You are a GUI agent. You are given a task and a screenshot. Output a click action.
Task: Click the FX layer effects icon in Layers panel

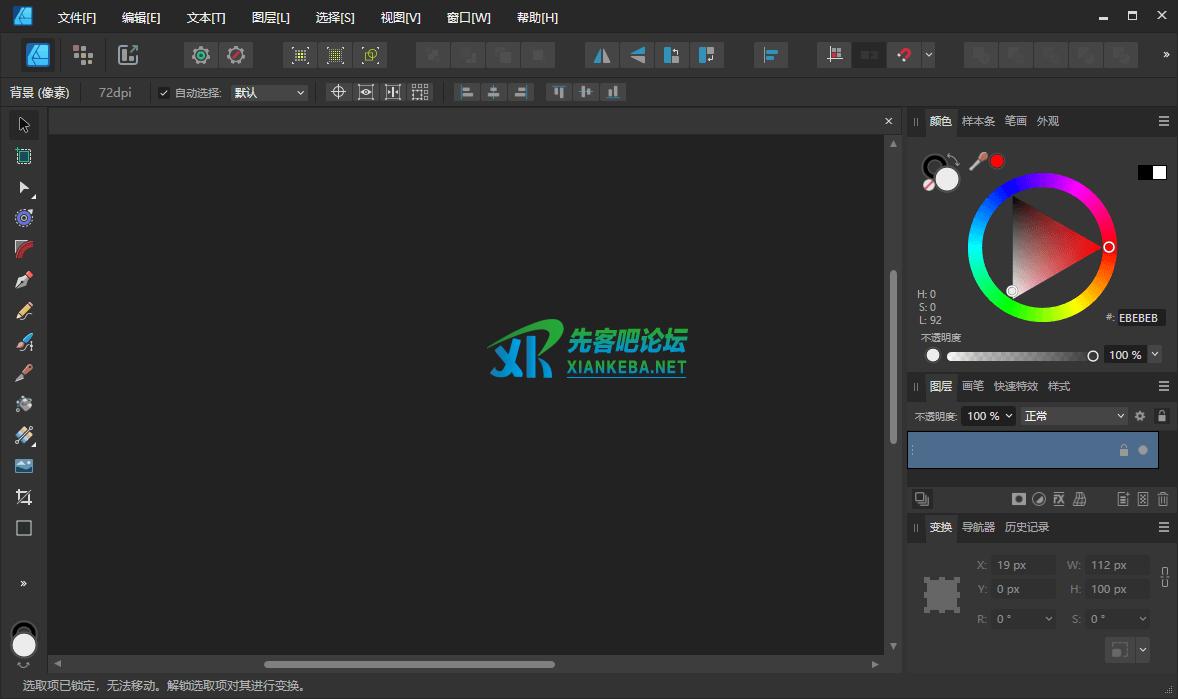1058,499
